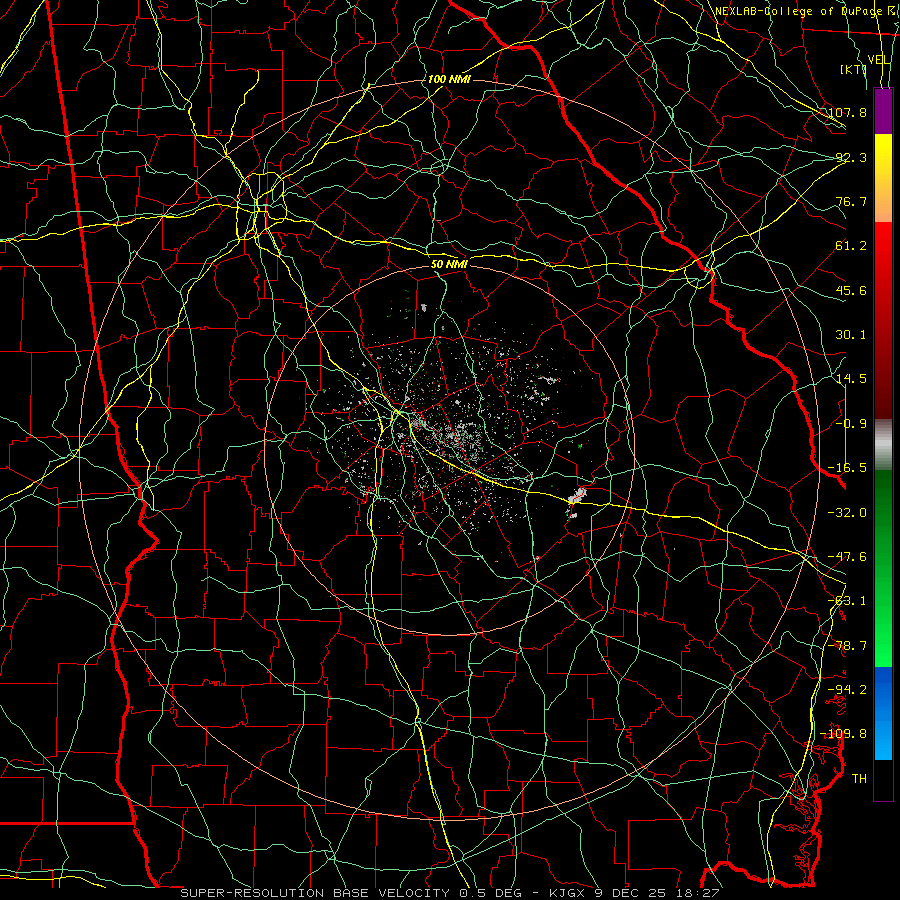Click the 107.8 velocity scale value
Image resolution: width=900 pixels, height=900 pixels.
coord(848,112)
